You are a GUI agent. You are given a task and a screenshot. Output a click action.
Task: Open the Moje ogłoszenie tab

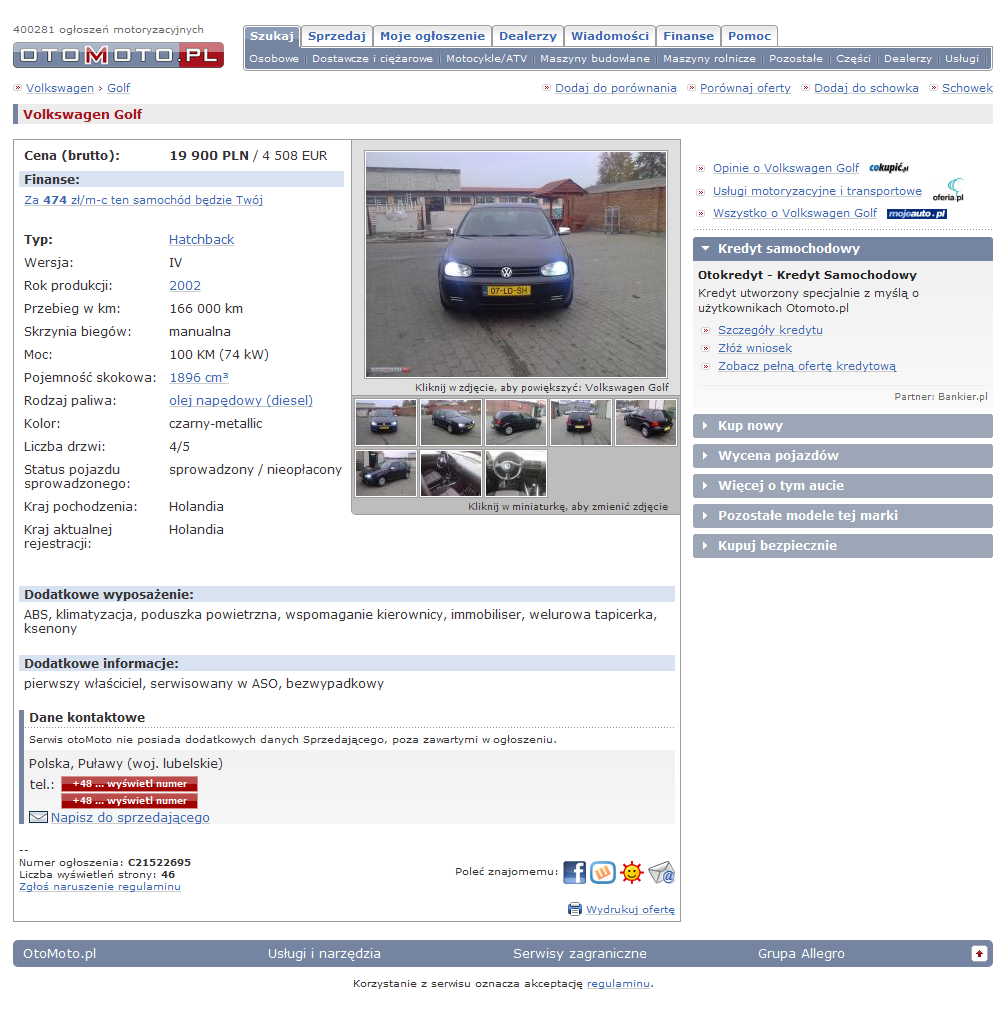pos(432,36)
